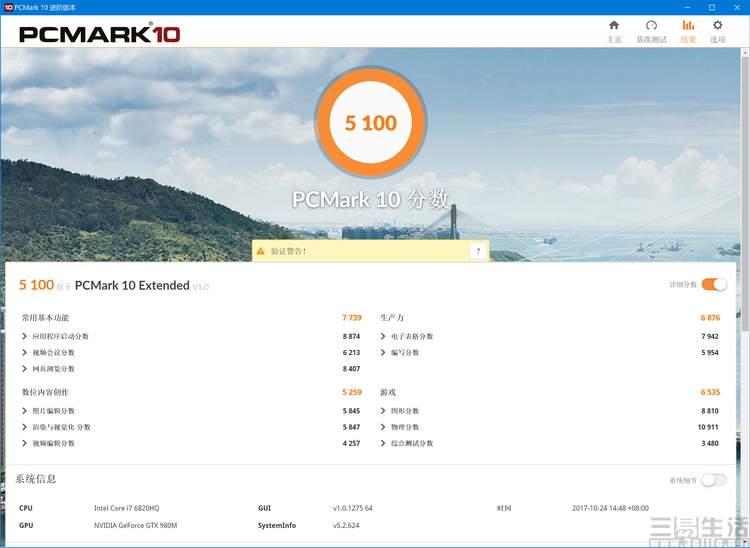Image resolution: width=750 pixels, height=548 pixels.
Task: Click the 结果 tab label
Action: (x=688, y=40)
